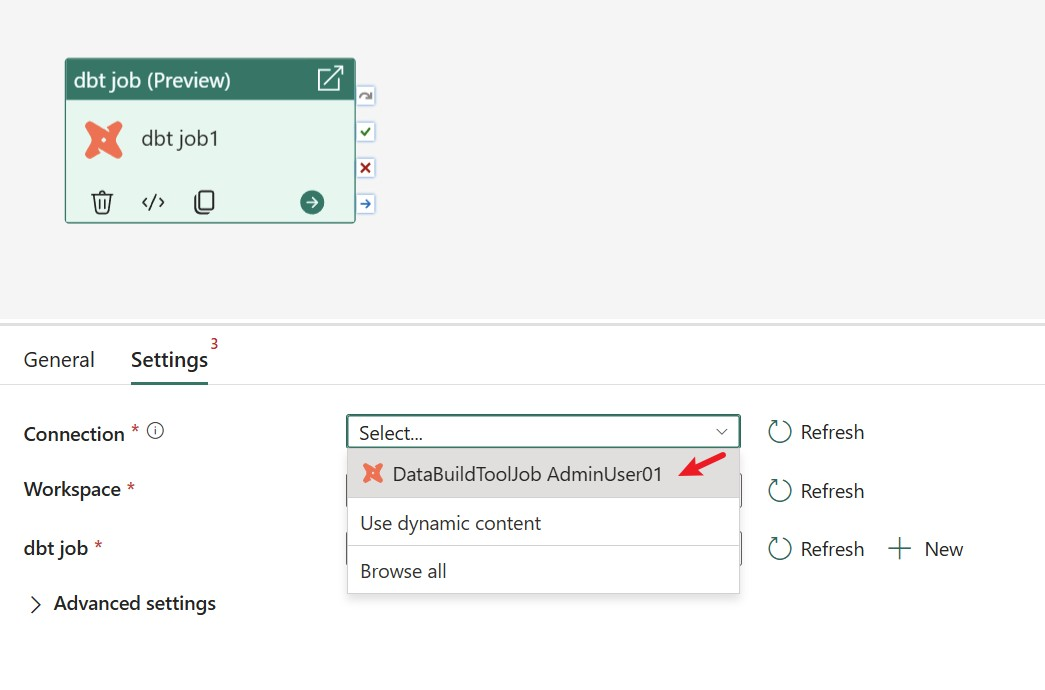This screenshot has height=690, width=1045.
Task: Clone dbt job1 using the copy icon
Action: click(x=204, y=201)
